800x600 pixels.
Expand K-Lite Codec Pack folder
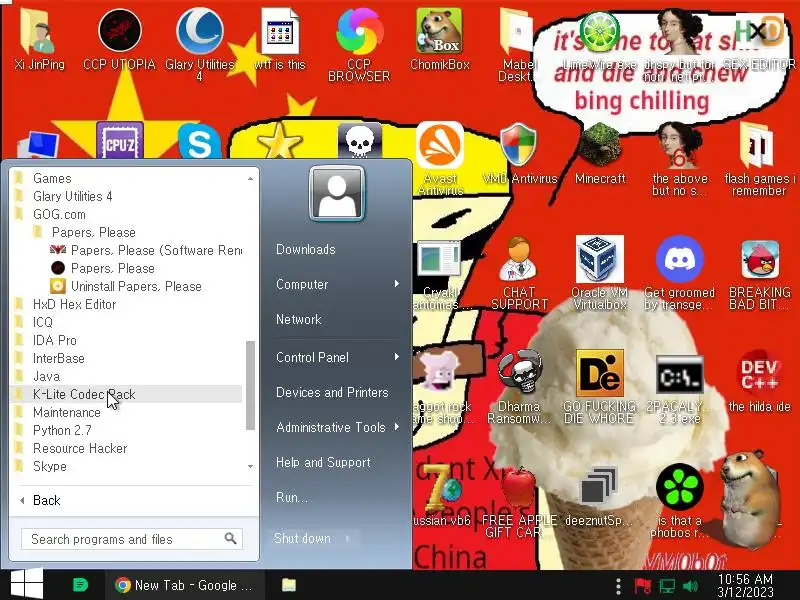(127, 394)
